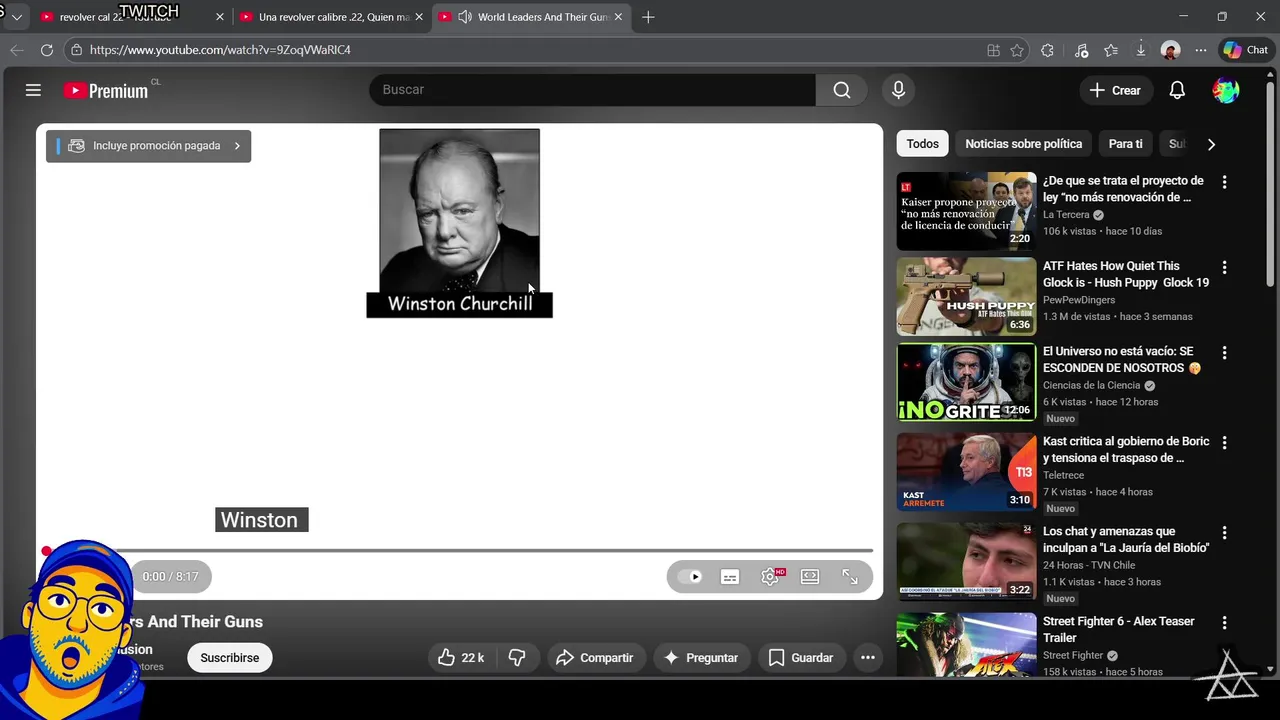This screenshot has width=1280, height=720.
Task: Open options for Kast critica video
Action: pyautogui.click(x=1224, y=442)
